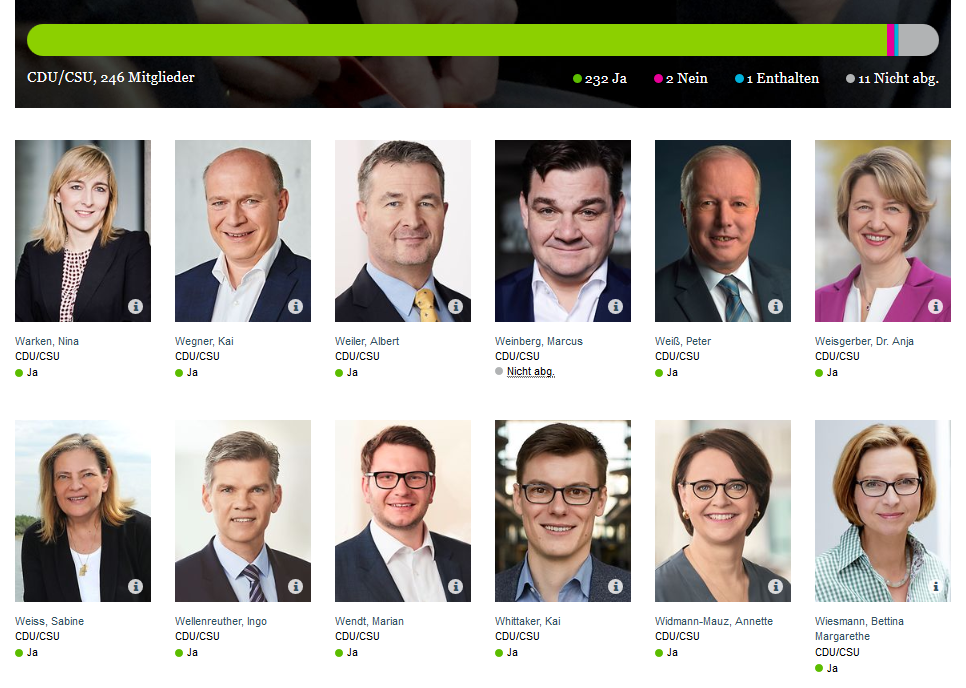Click the 11 Nicht abg. legend entry
Viewport: 966px width, 688px height.
point(892,79)
